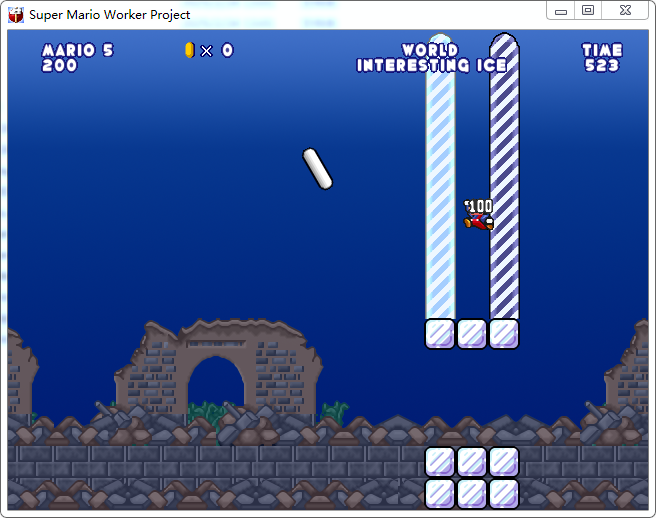Click the coin count value 0
Viewport: 656px width, 518px height.
point(227,50)
